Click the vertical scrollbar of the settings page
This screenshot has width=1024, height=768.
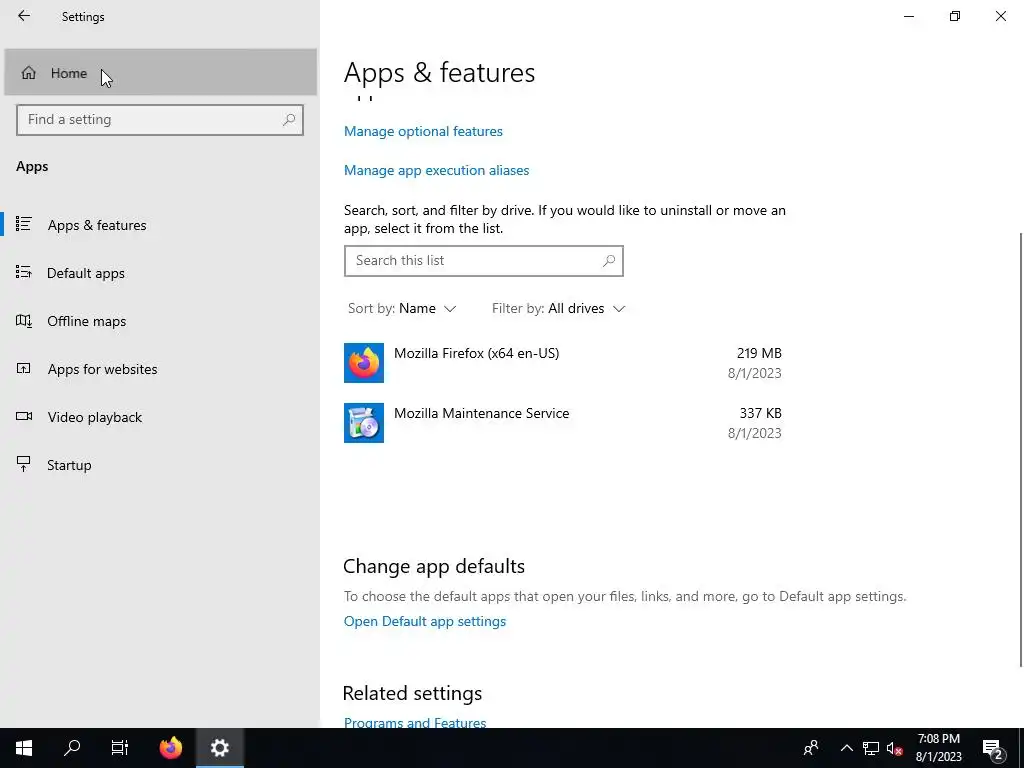tap(1019, 449)
